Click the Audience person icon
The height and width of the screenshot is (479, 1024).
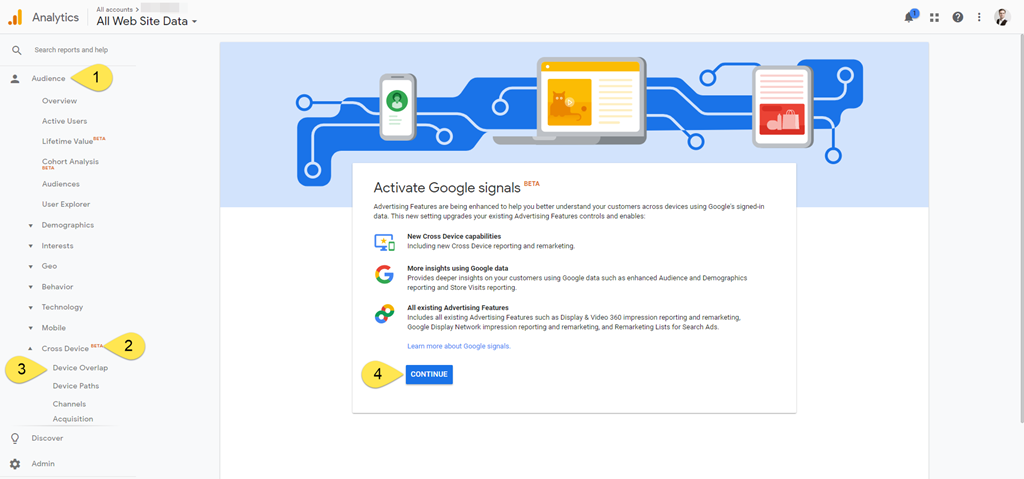click(15, 78)
